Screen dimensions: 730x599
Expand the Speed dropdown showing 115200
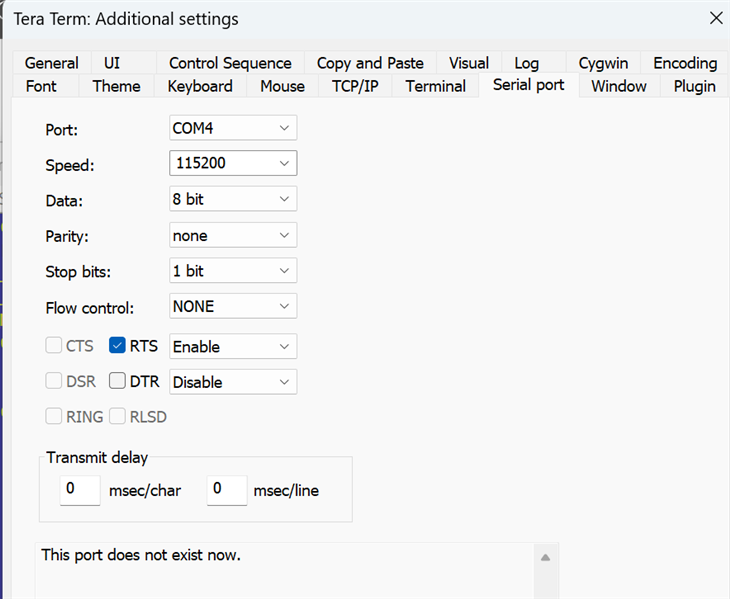tap(233, 163)
